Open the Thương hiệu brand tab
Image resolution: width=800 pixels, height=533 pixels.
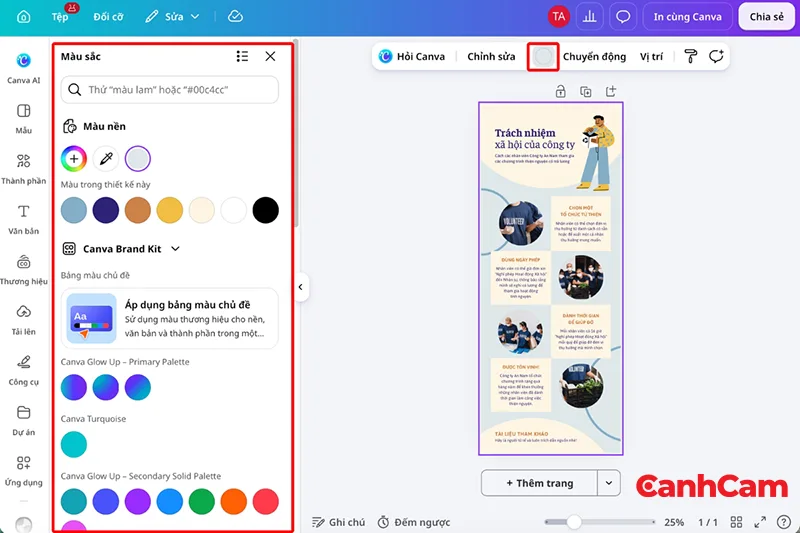click(23, 270)
